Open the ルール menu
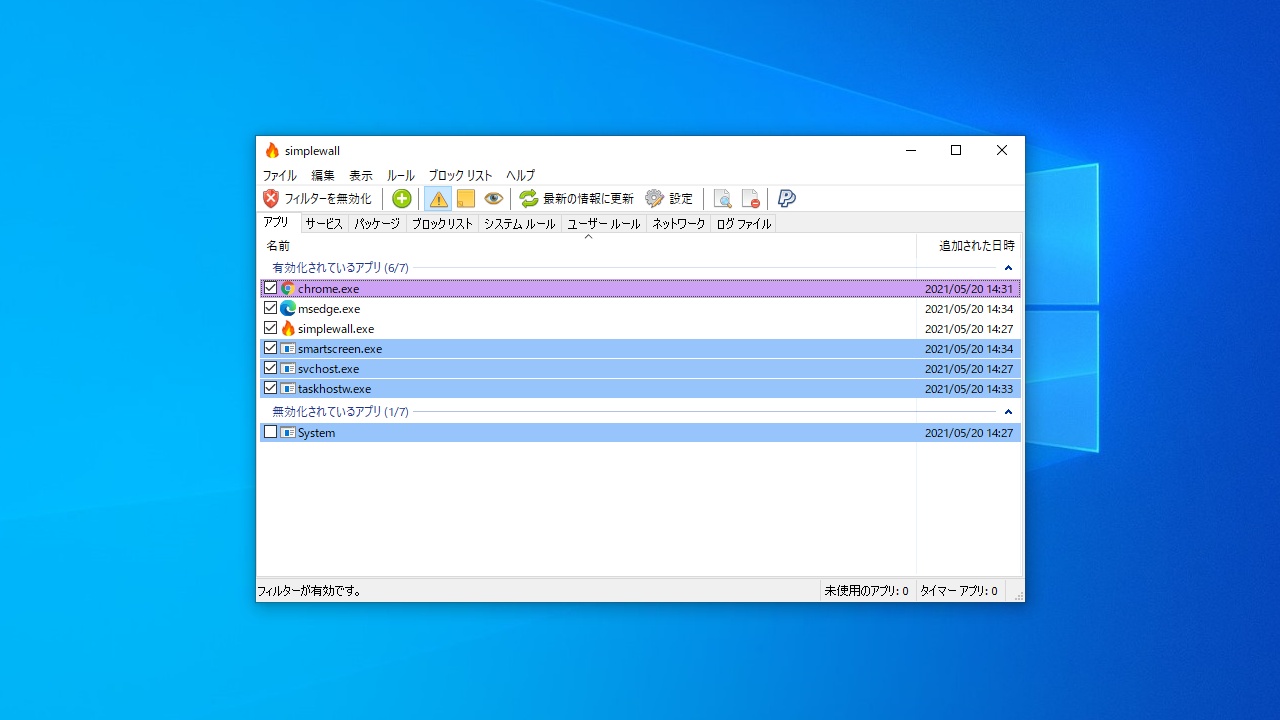Viewport: 1280px width, 720px height. tap(401, 175)
